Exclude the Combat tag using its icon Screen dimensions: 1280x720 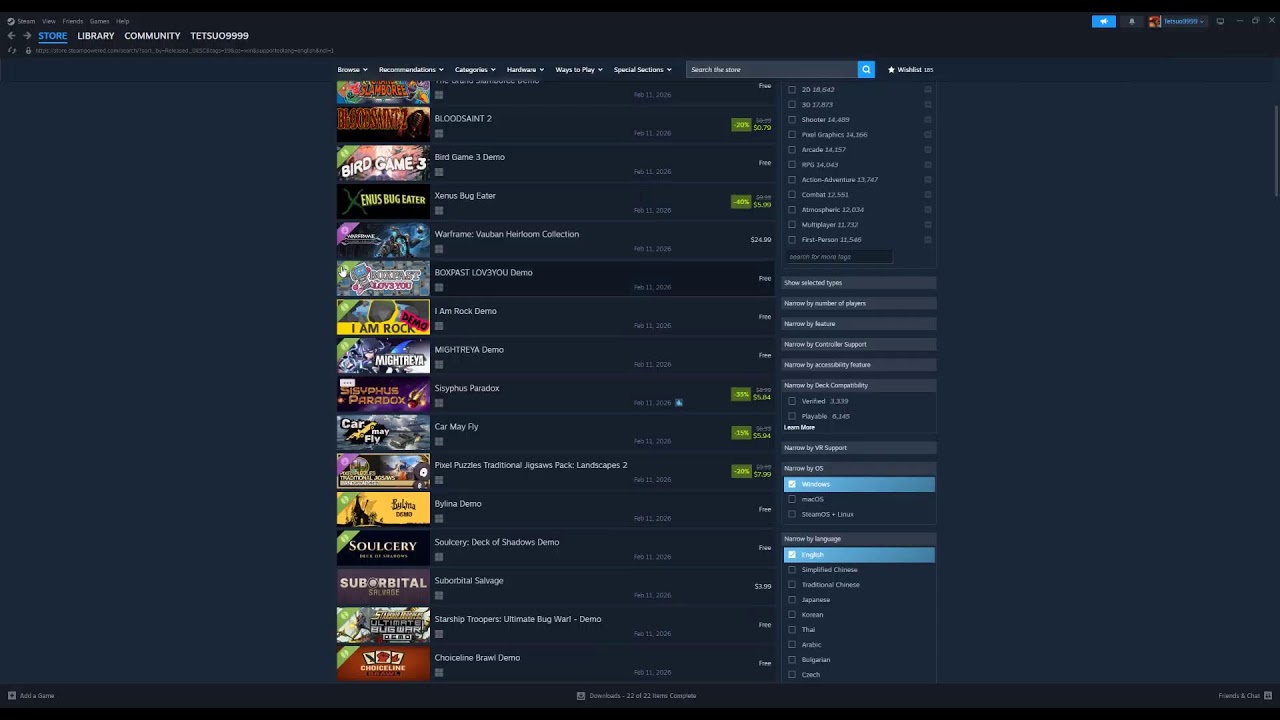(928, 195)
